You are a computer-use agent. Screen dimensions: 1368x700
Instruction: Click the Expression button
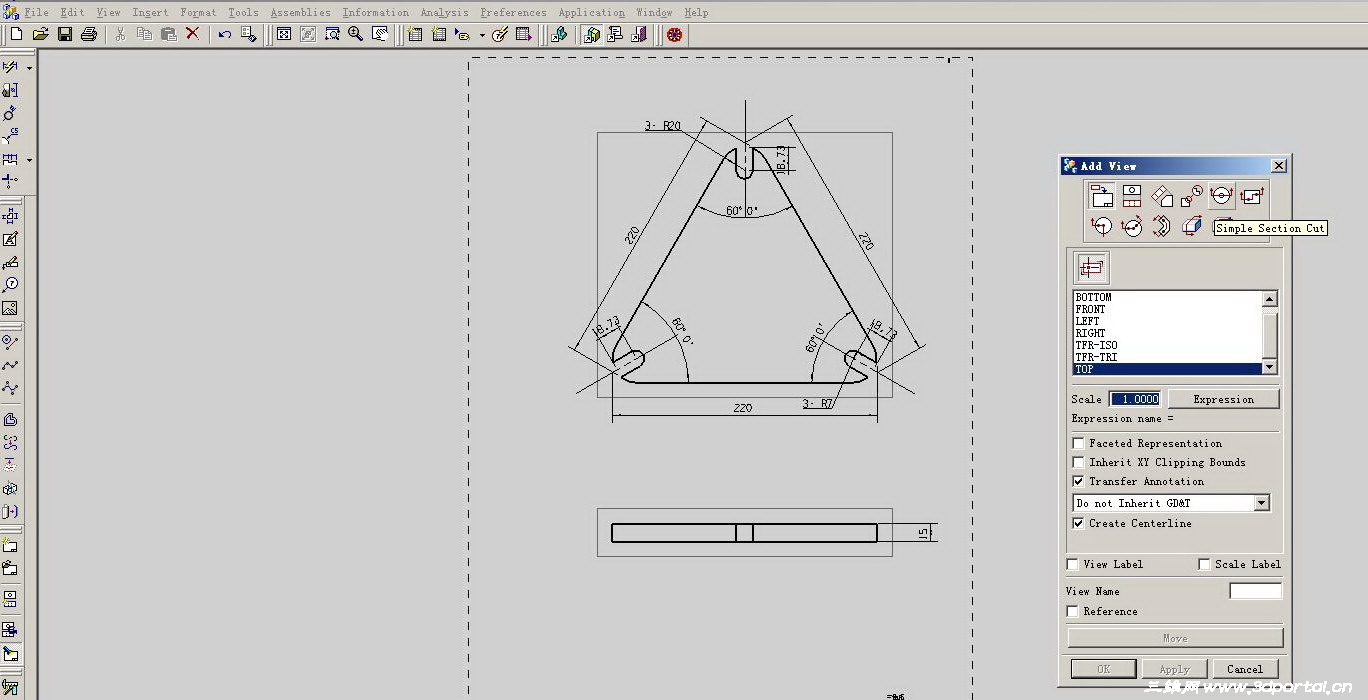coord(1223,399)
